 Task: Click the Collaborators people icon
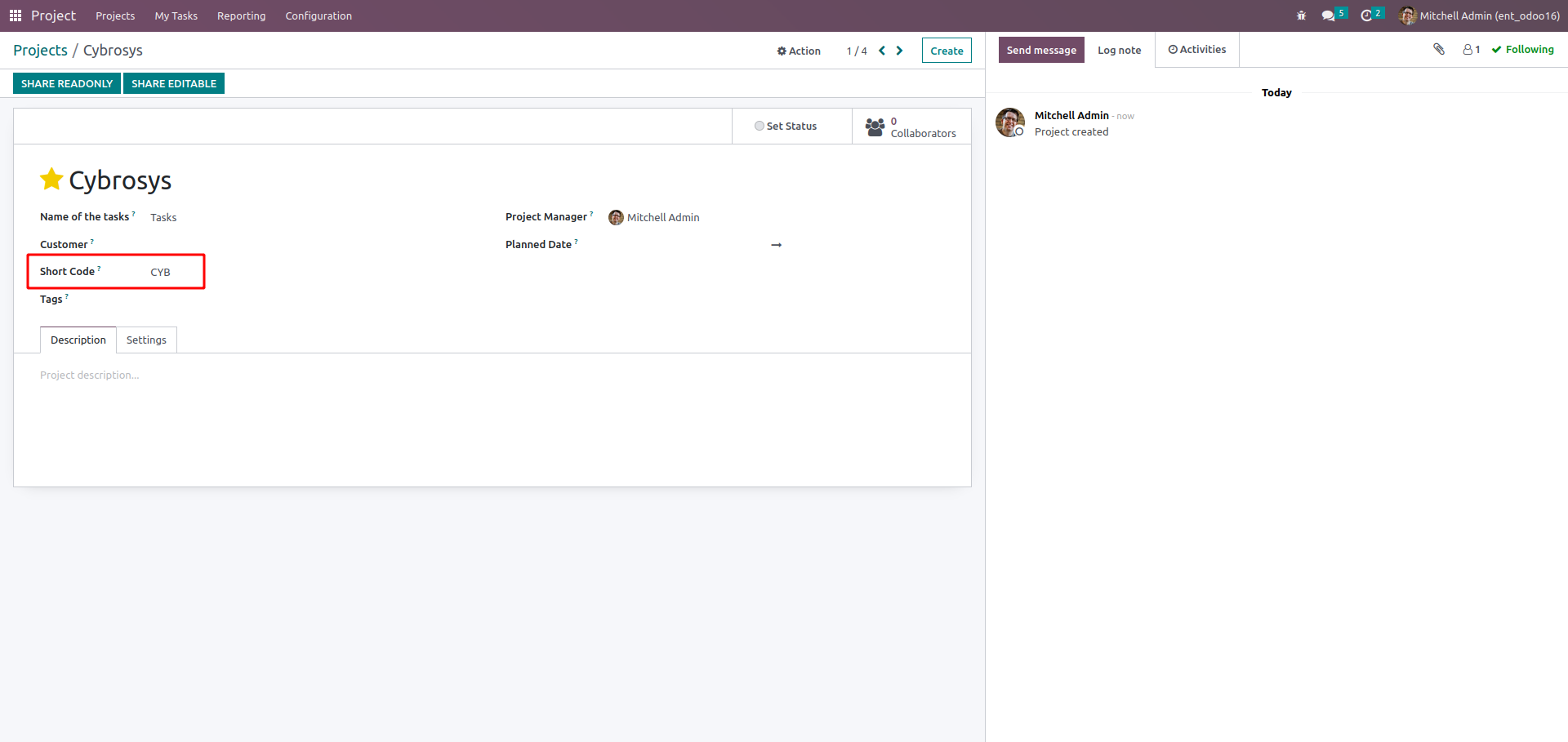click(875, 127)
